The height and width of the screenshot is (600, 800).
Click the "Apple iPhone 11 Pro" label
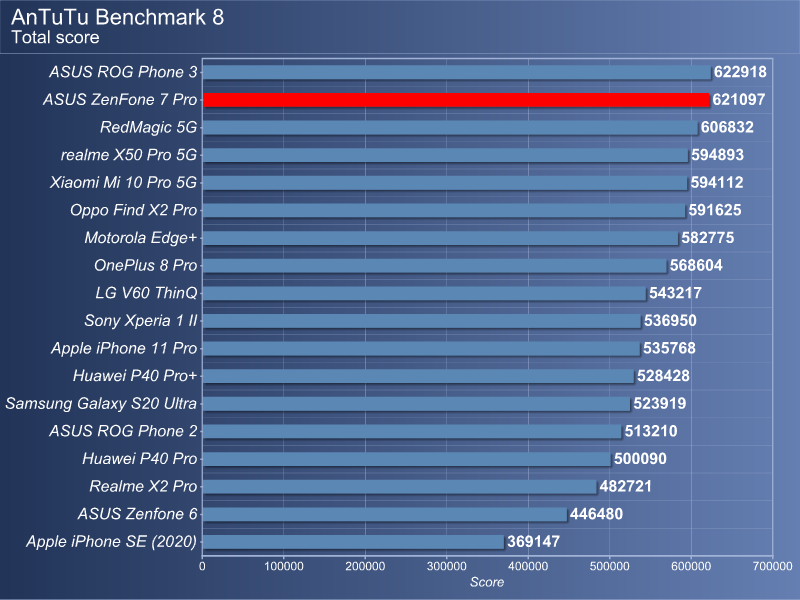[x=124, y=348]
